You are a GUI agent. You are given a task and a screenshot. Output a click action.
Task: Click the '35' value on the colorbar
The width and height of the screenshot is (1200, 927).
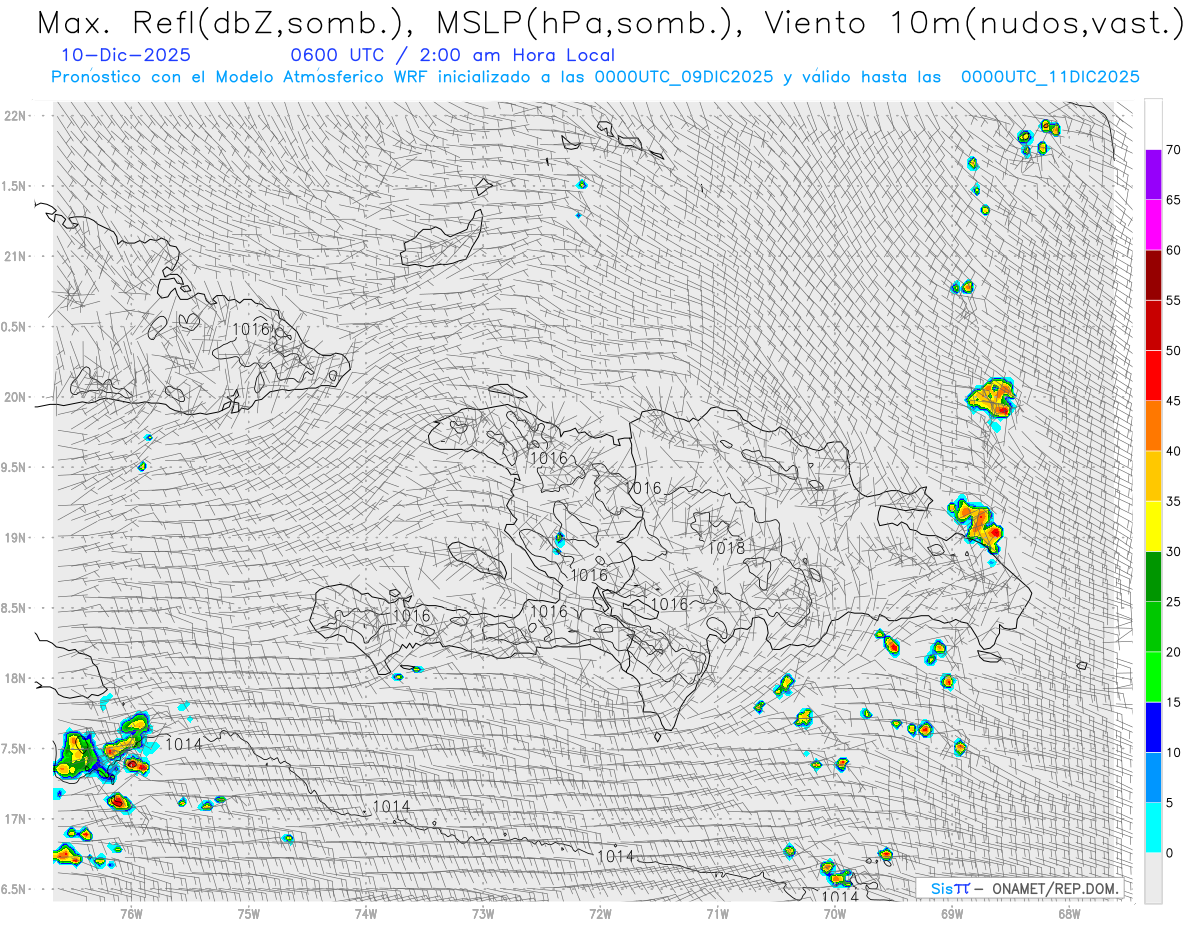pos(1173,501)
